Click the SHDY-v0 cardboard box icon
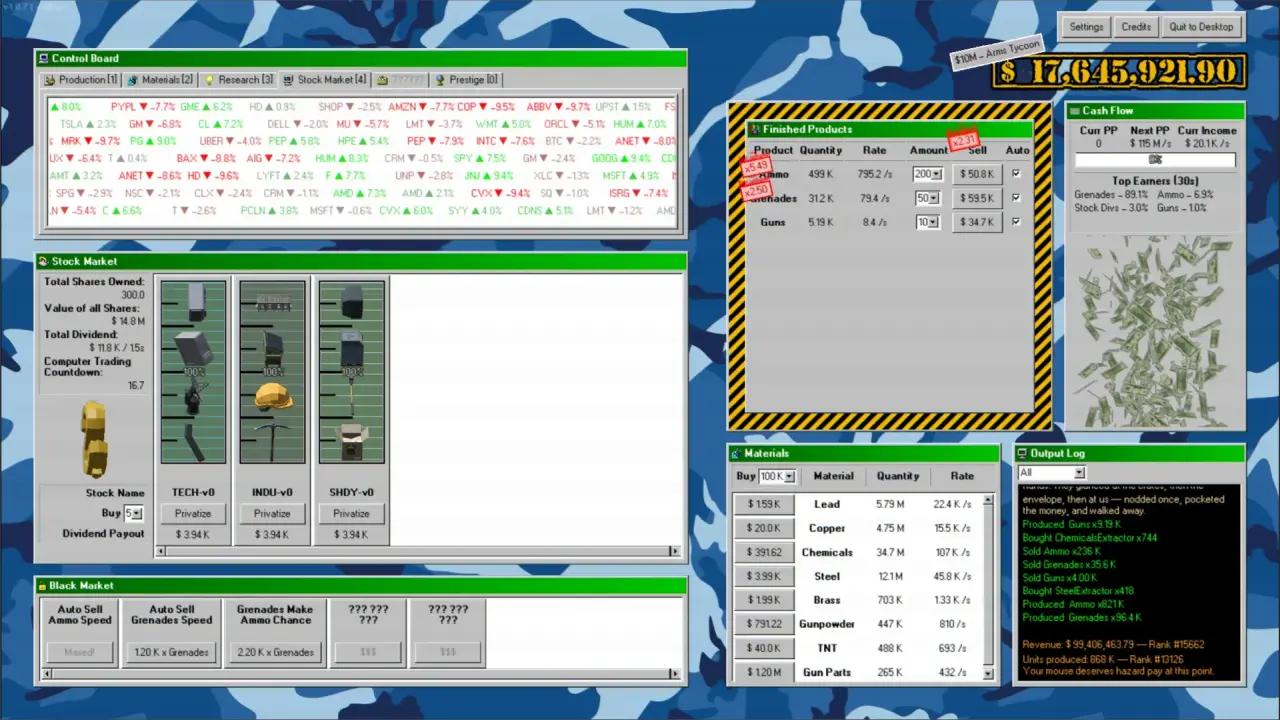1280x720 pixels. (x=351, y=441)
